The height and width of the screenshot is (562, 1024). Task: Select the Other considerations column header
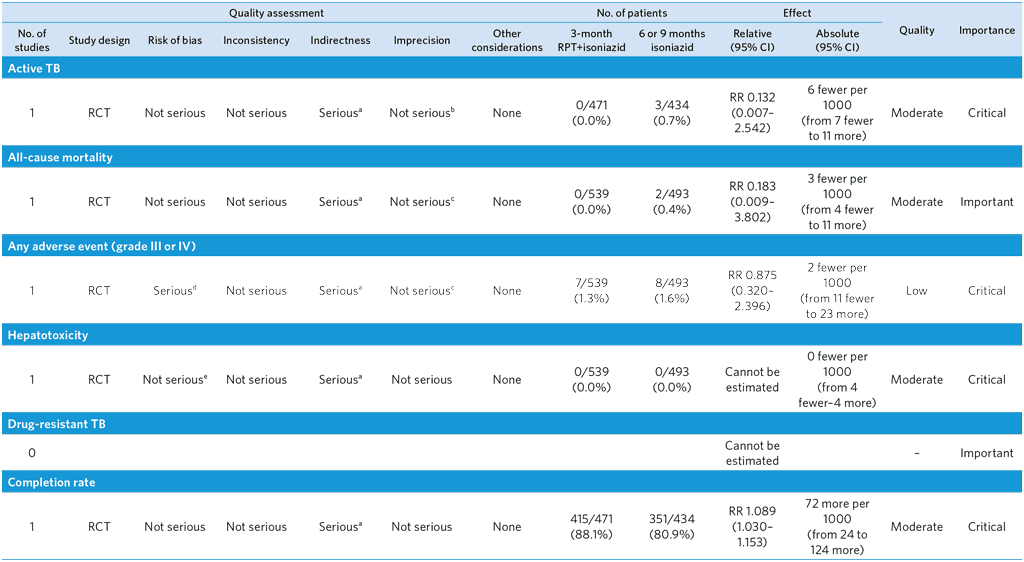[507, 41]
